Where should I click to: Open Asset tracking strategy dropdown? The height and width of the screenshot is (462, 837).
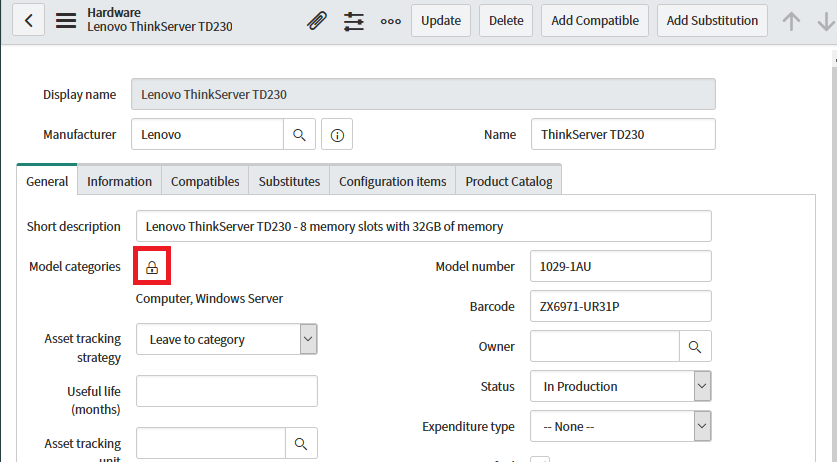[x=227, y=339]
